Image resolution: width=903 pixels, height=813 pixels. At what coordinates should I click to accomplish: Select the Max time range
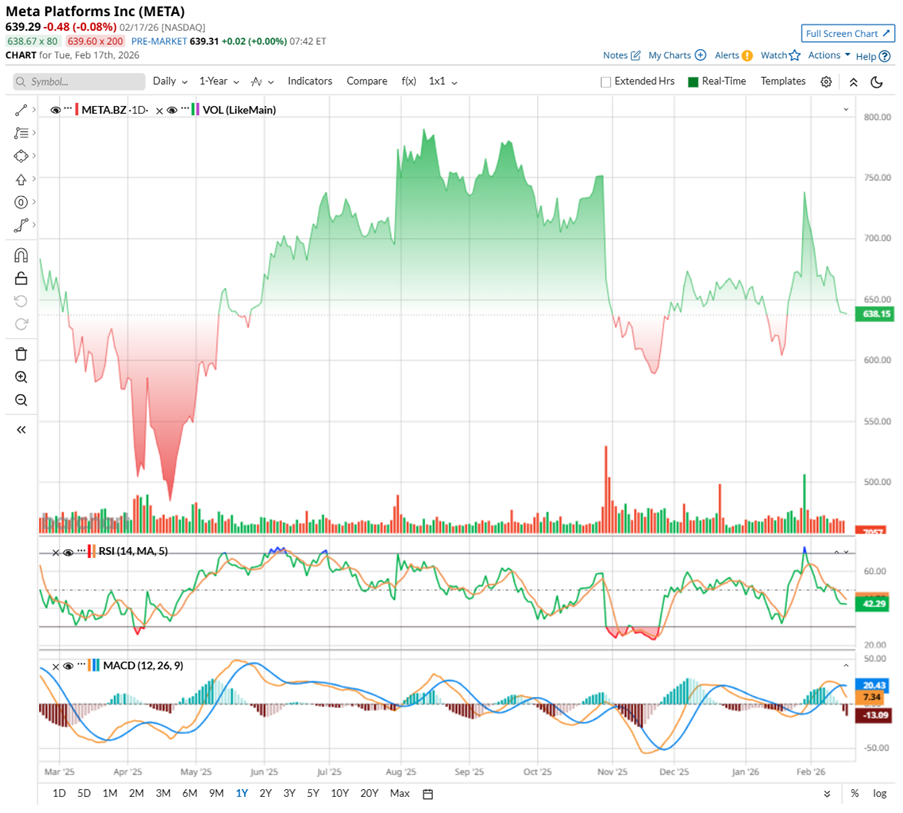coord(400,793)
